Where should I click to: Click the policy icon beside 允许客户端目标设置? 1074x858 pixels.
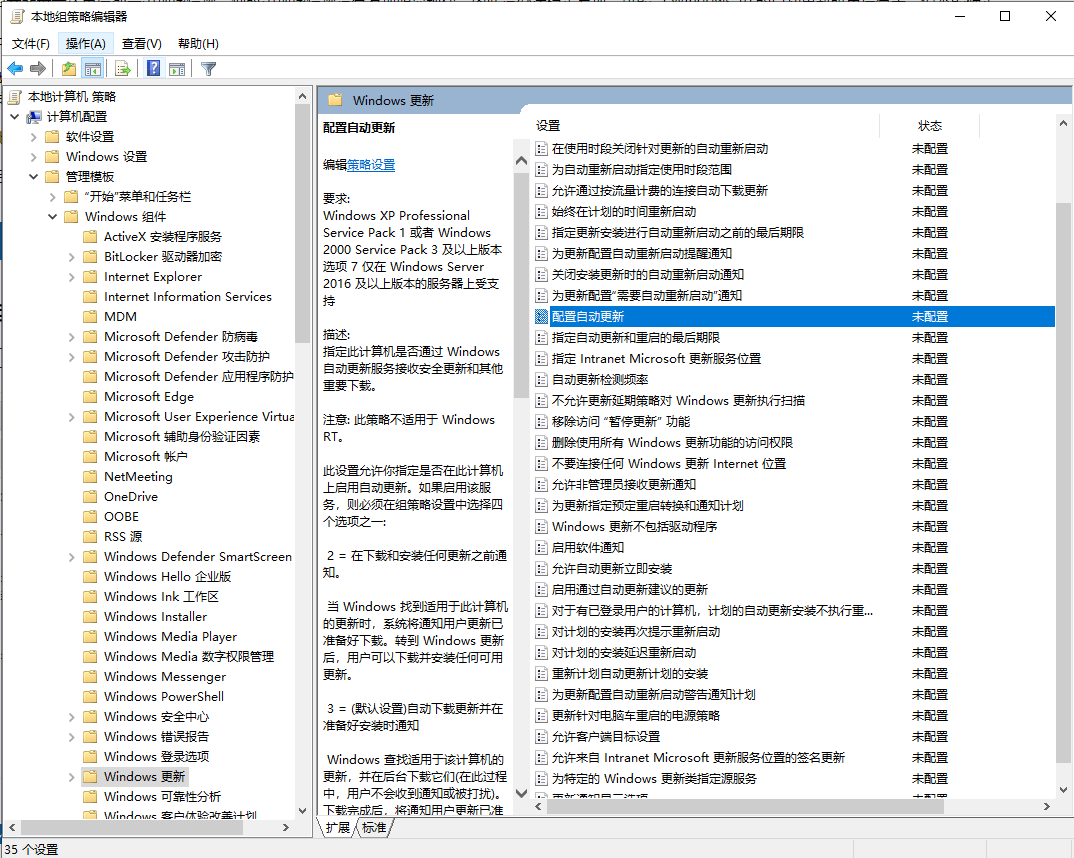tap(541, 737)
